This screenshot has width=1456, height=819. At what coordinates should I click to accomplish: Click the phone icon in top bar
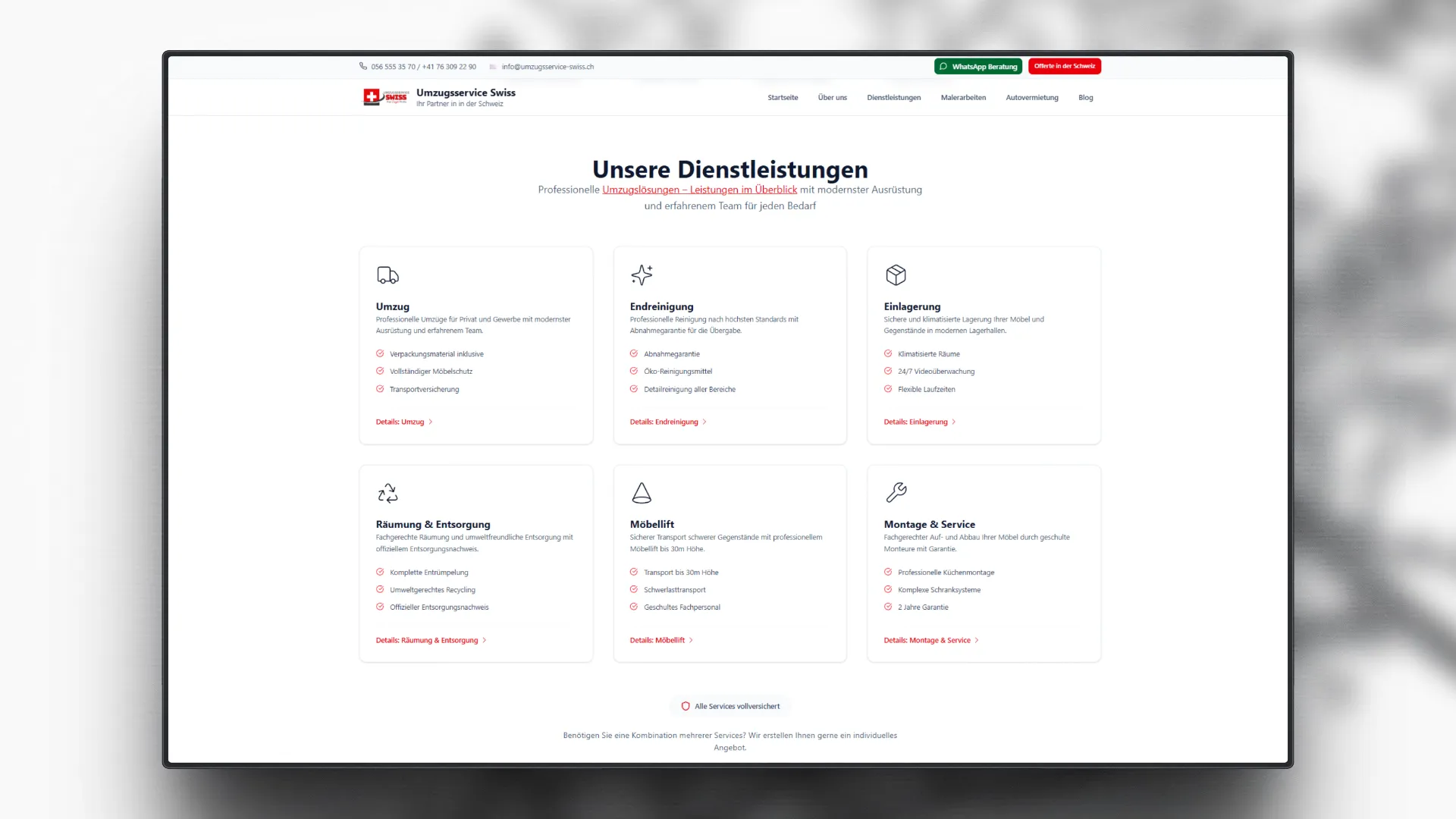pos(363,66)
